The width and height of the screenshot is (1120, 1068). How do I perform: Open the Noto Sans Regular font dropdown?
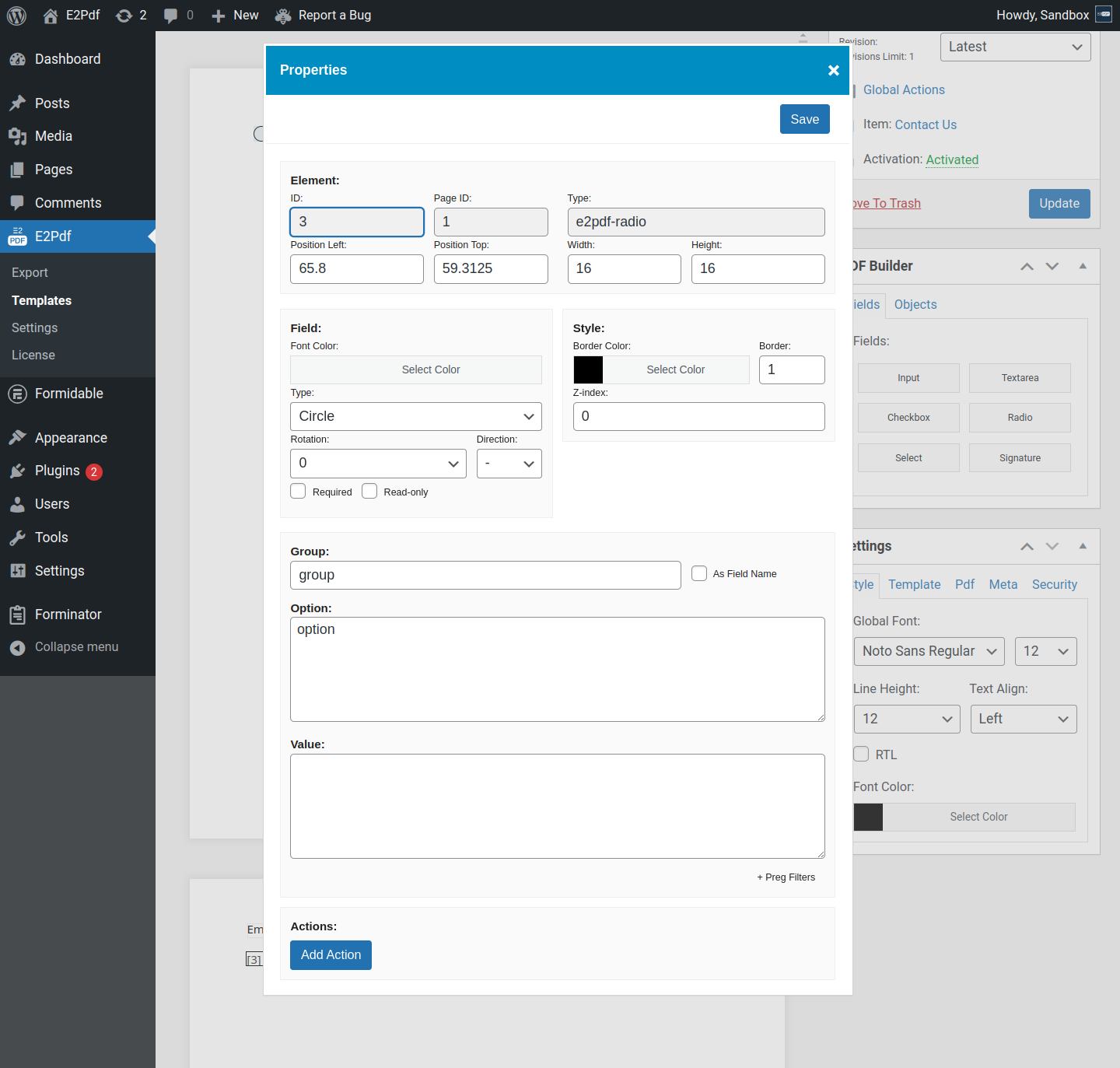coord(929,651)
